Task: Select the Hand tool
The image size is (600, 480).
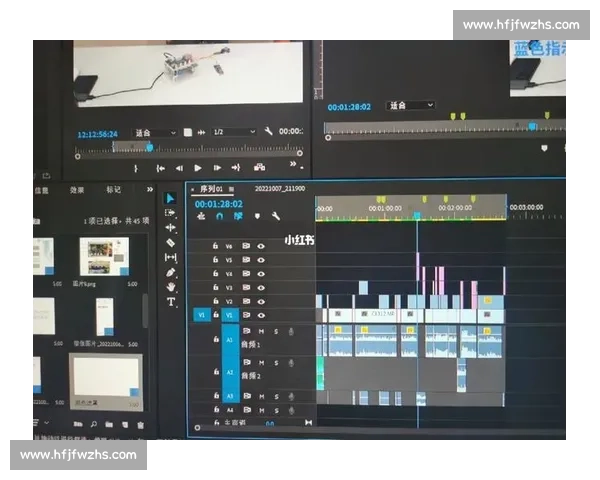Action: point(170,287)
